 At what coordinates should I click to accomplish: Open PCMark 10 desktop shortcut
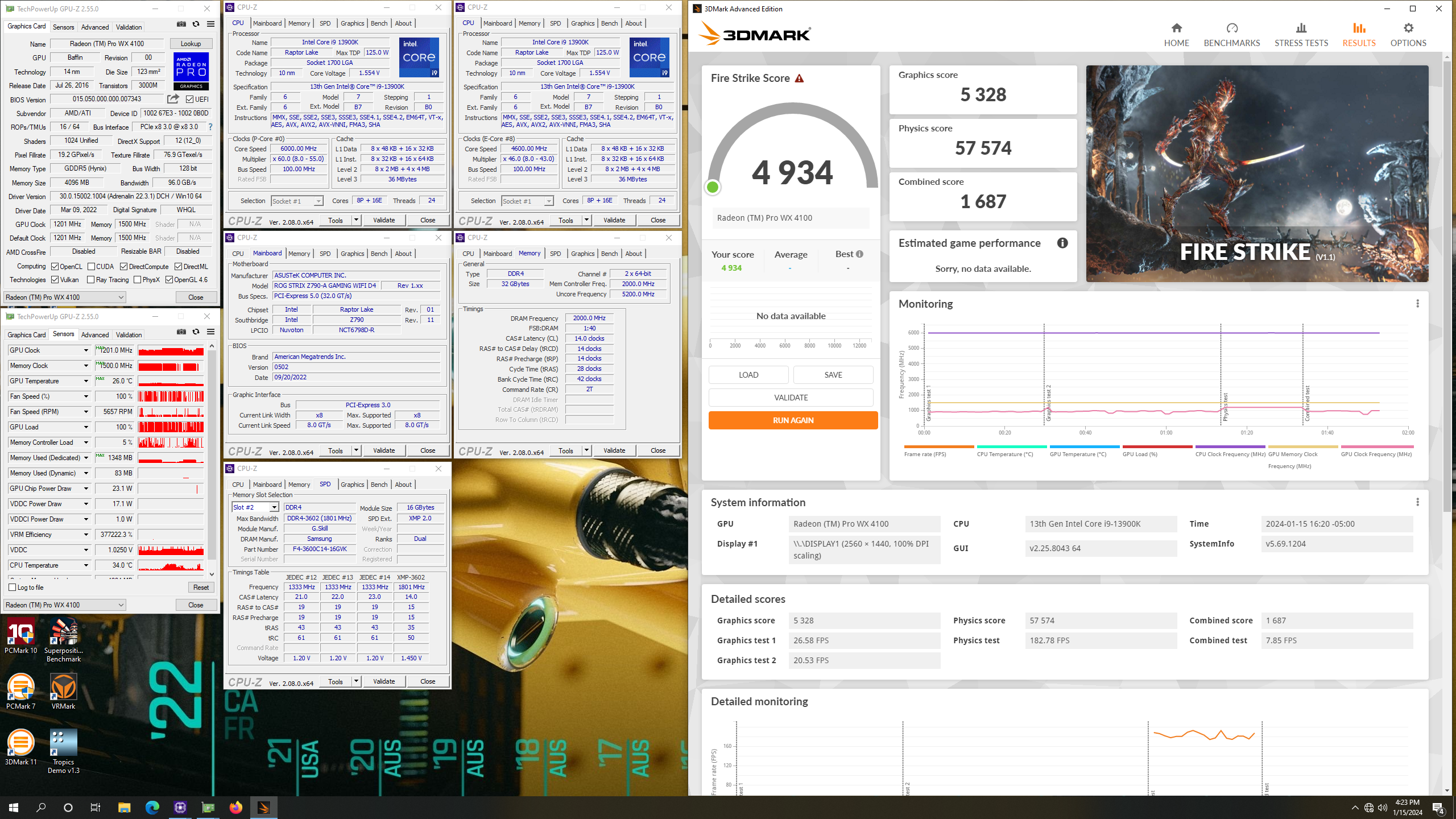pos(21,636)
